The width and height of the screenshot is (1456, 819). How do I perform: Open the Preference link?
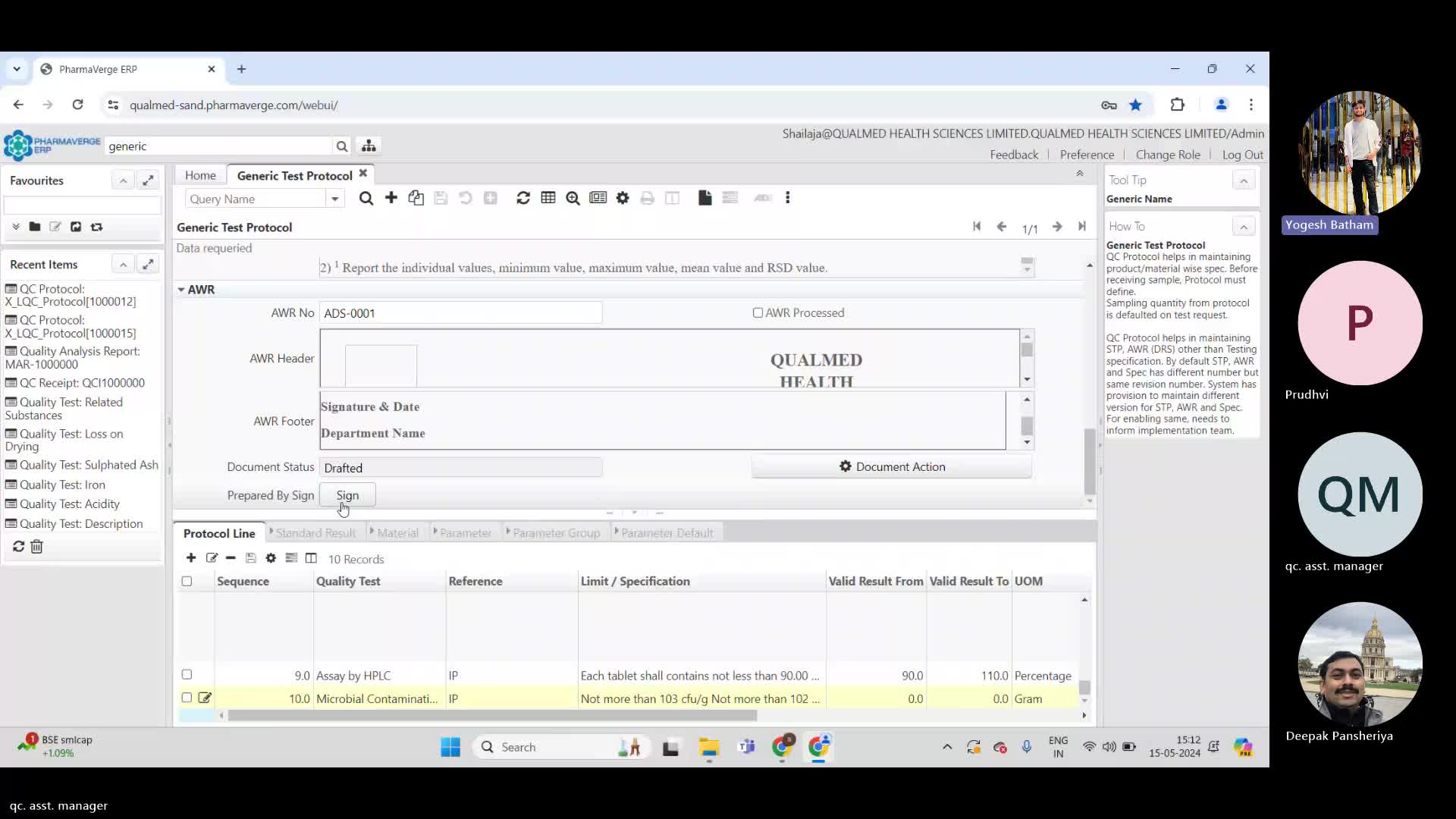1087,155
